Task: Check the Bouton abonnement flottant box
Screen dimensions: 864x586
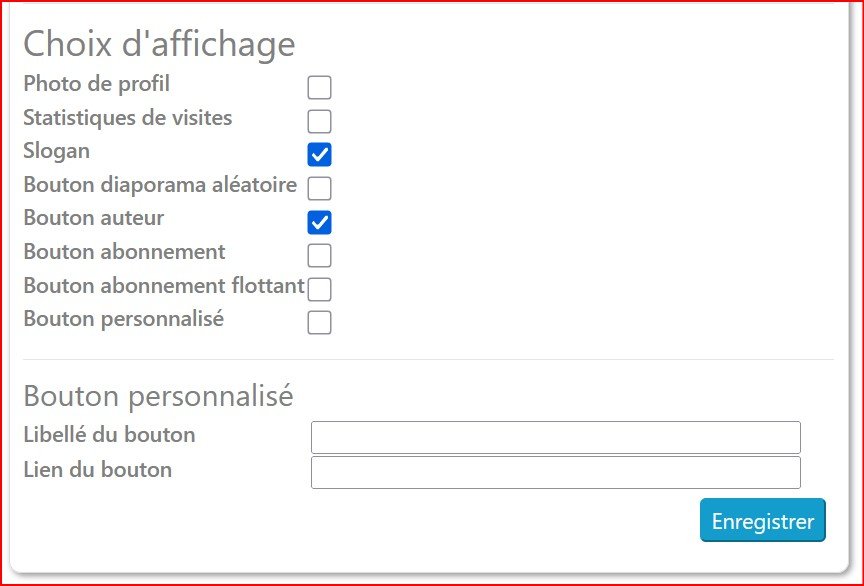Action: pyautogui.click(x=319, y=289)
